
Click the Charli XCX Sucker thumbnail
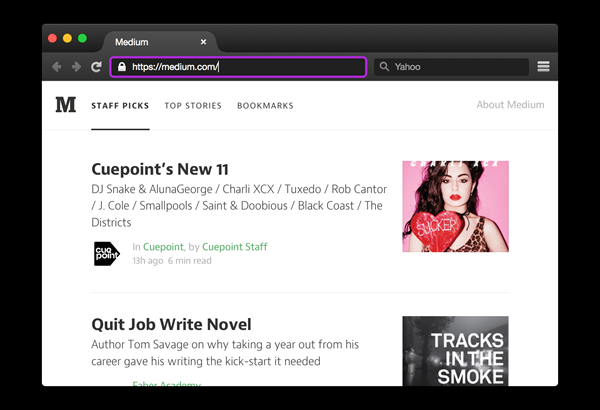click(x=455, y=206)
